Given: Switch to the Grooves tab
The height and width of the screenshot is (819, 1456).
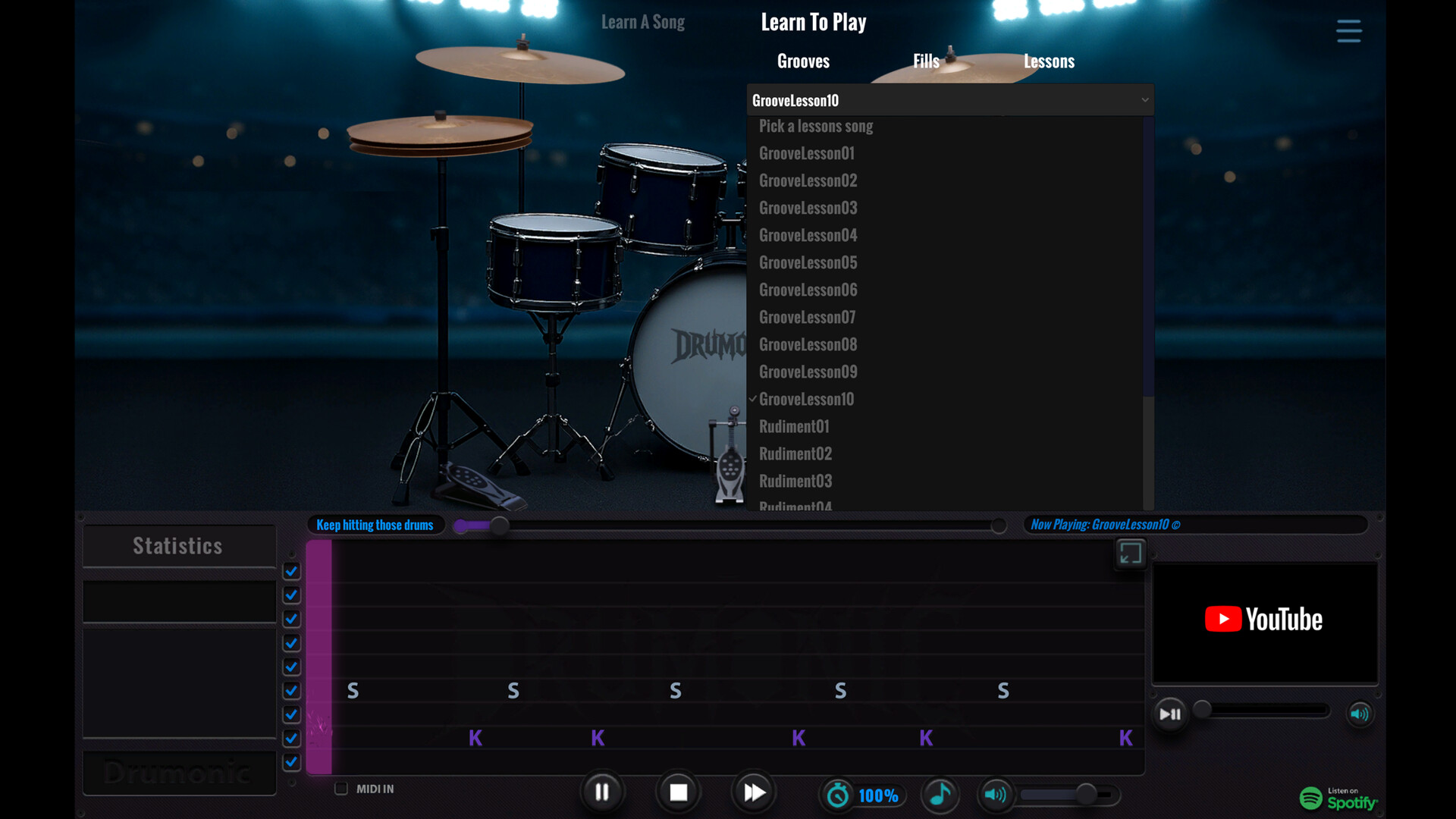Looking at the screenshot, I should [803, 61].
